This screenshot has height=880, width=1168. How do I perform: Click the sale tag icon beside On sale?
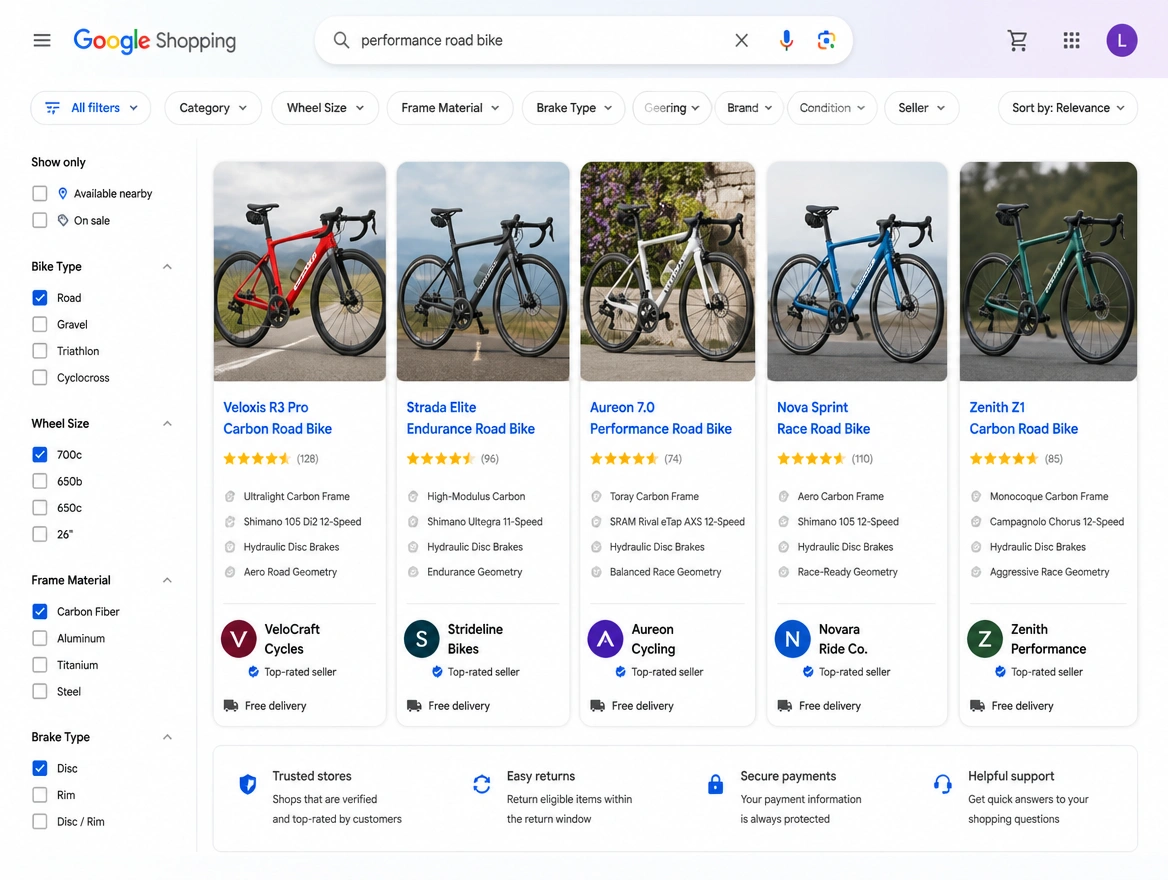(63, 221)
